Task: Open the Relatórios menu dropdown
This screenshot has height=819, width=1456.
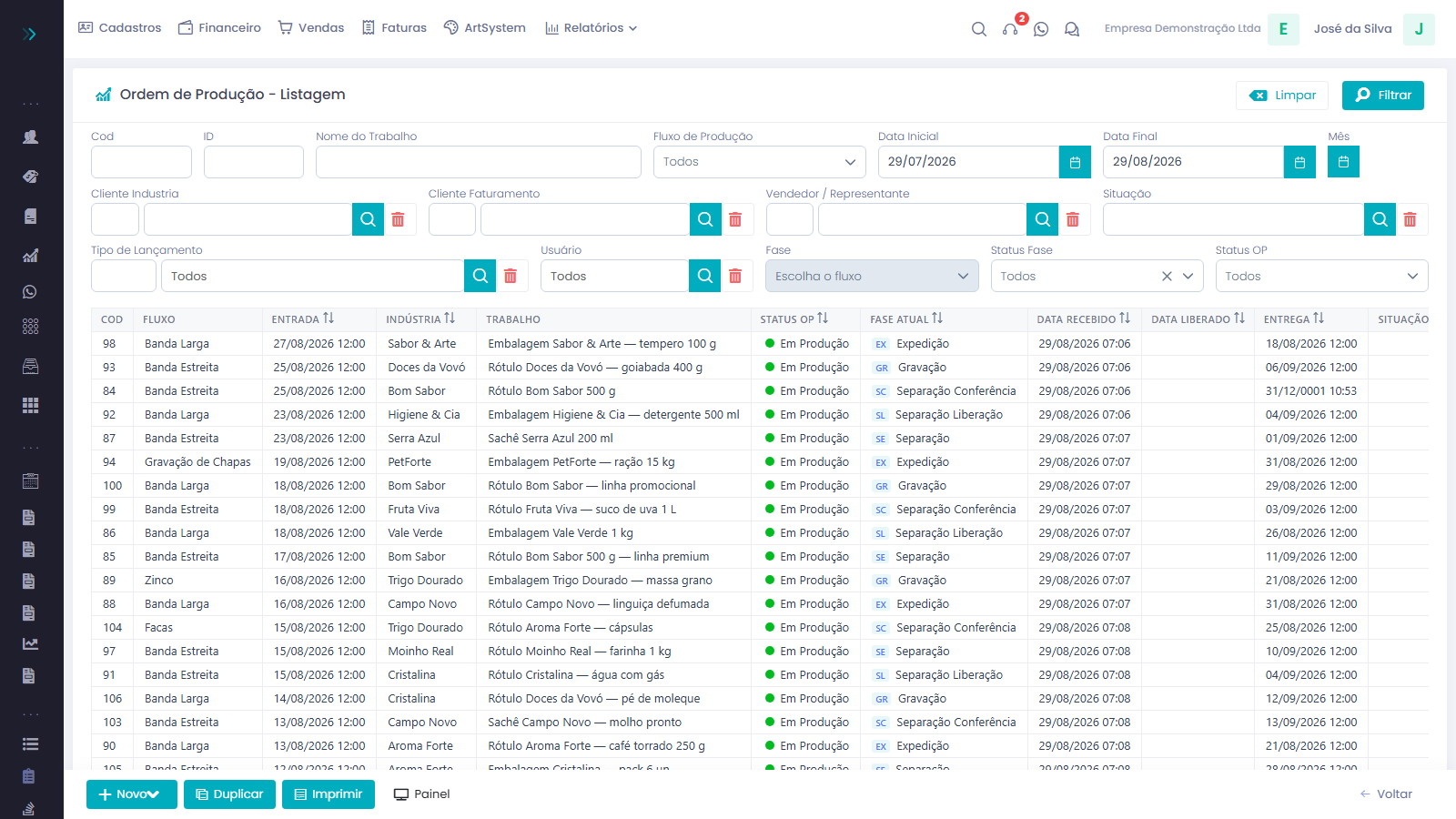Action: pos(591,28)
